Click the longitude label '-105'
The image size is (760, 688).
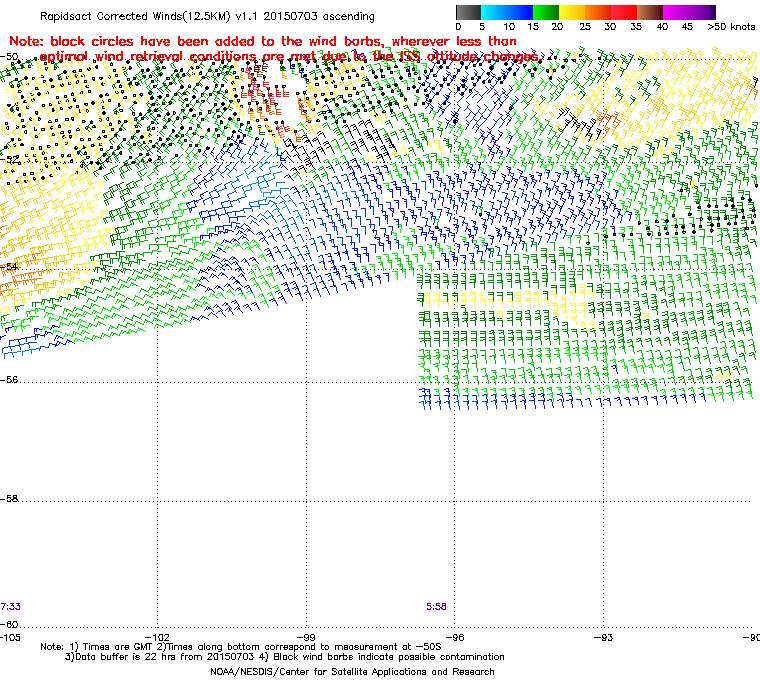click(10, 638)
